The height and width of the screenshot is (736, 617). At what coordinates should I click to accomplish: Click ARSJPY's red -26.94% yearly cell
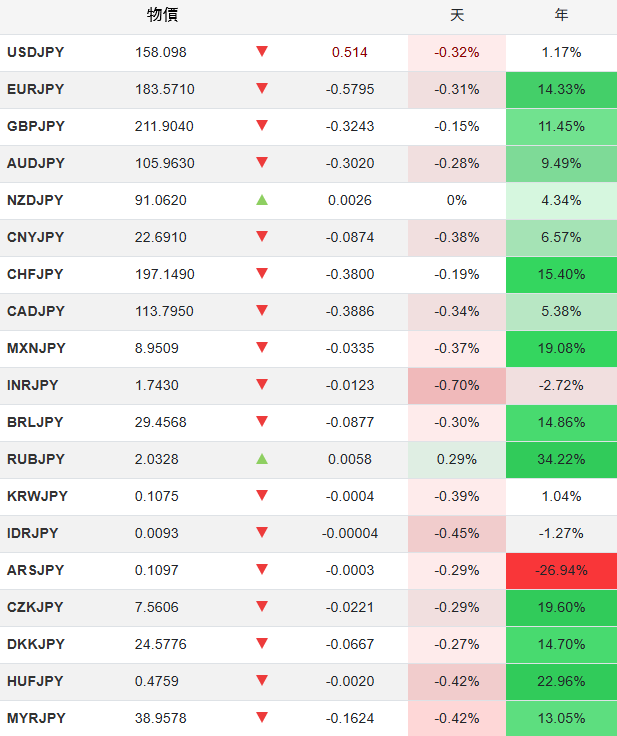[561, 570]
